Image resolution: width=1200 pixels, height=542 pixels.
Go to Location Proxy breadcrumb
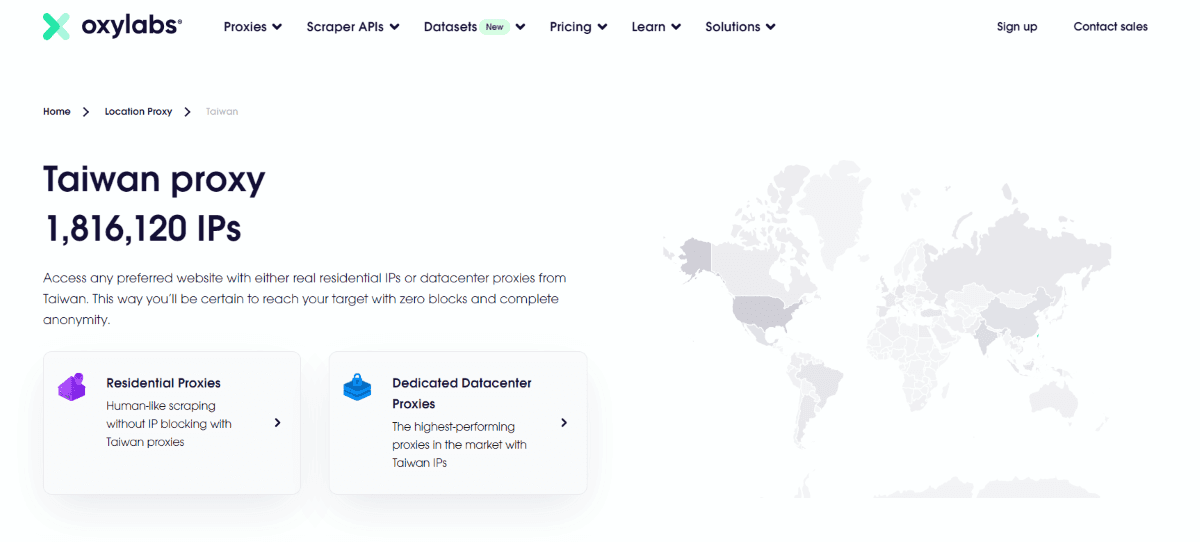(x=139, y=112)
